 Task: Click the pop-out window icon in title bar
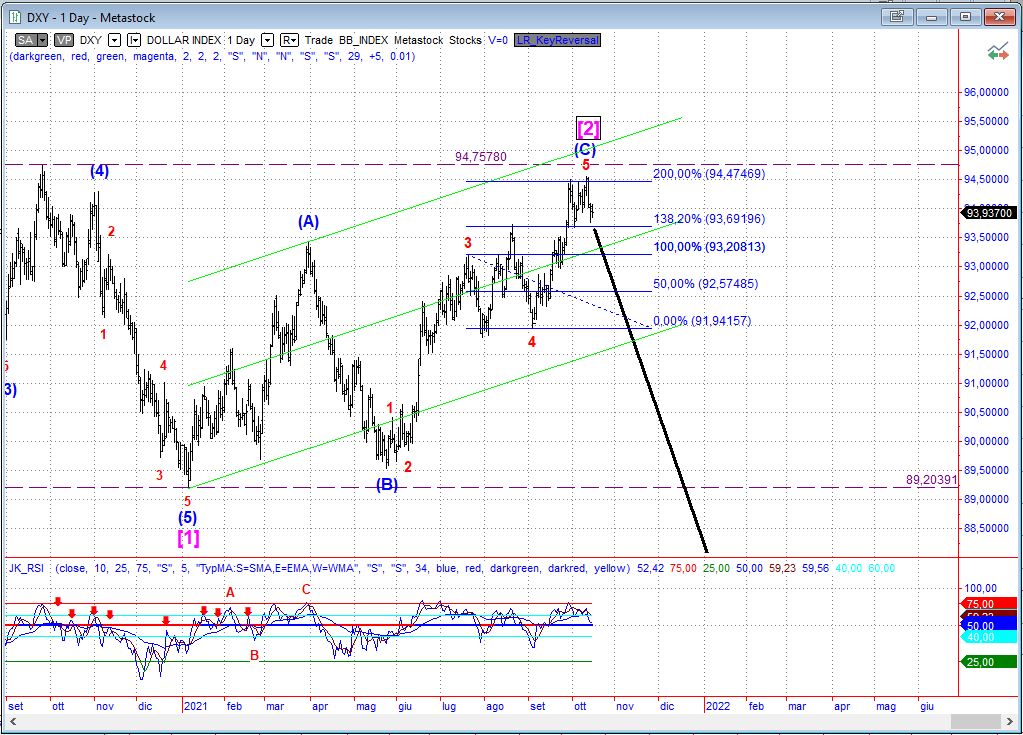coord(897,17)
